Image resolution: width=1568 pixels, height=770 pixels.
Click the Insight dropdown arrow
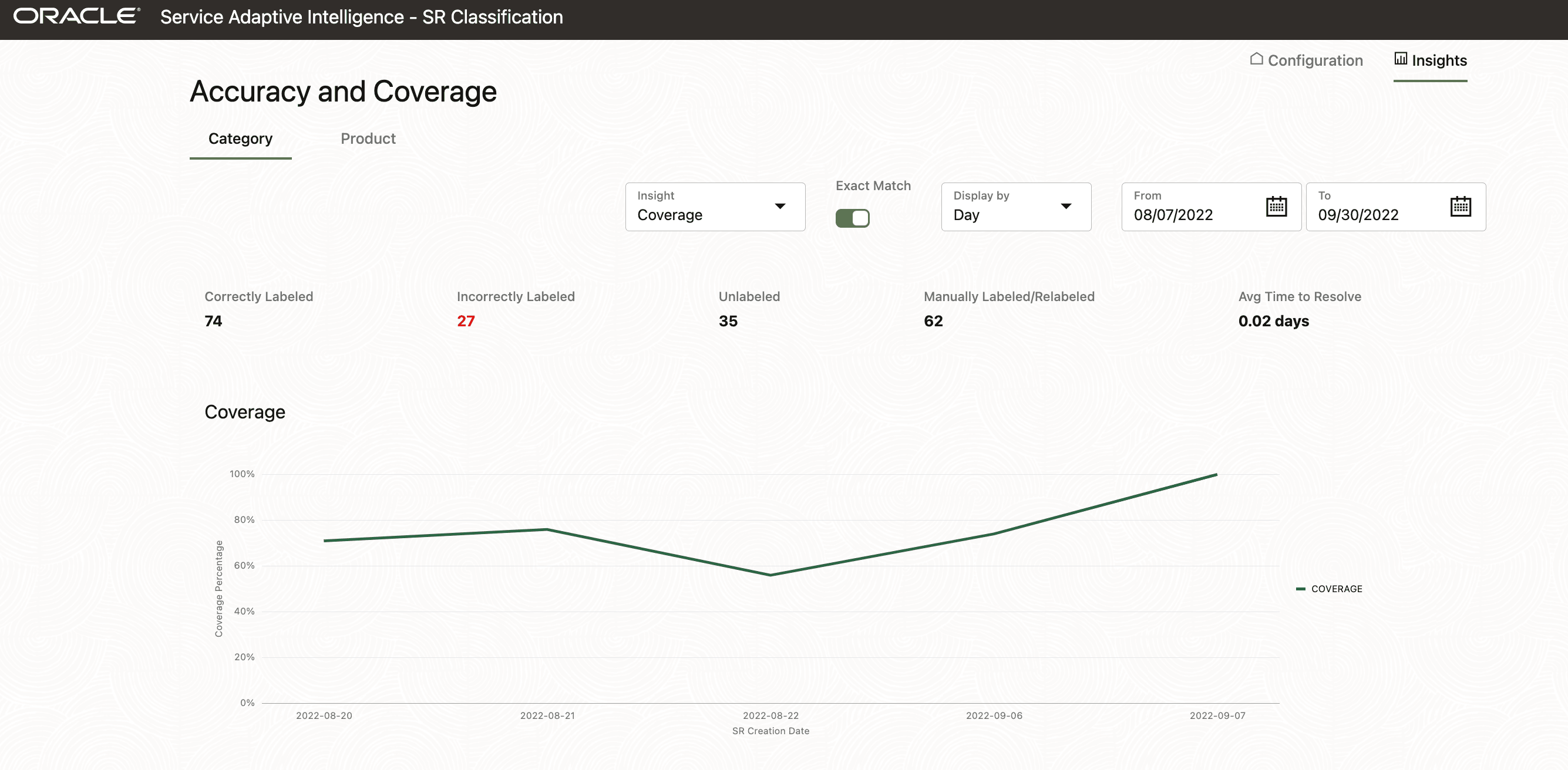pyautogui.click(x=780, y=207)
